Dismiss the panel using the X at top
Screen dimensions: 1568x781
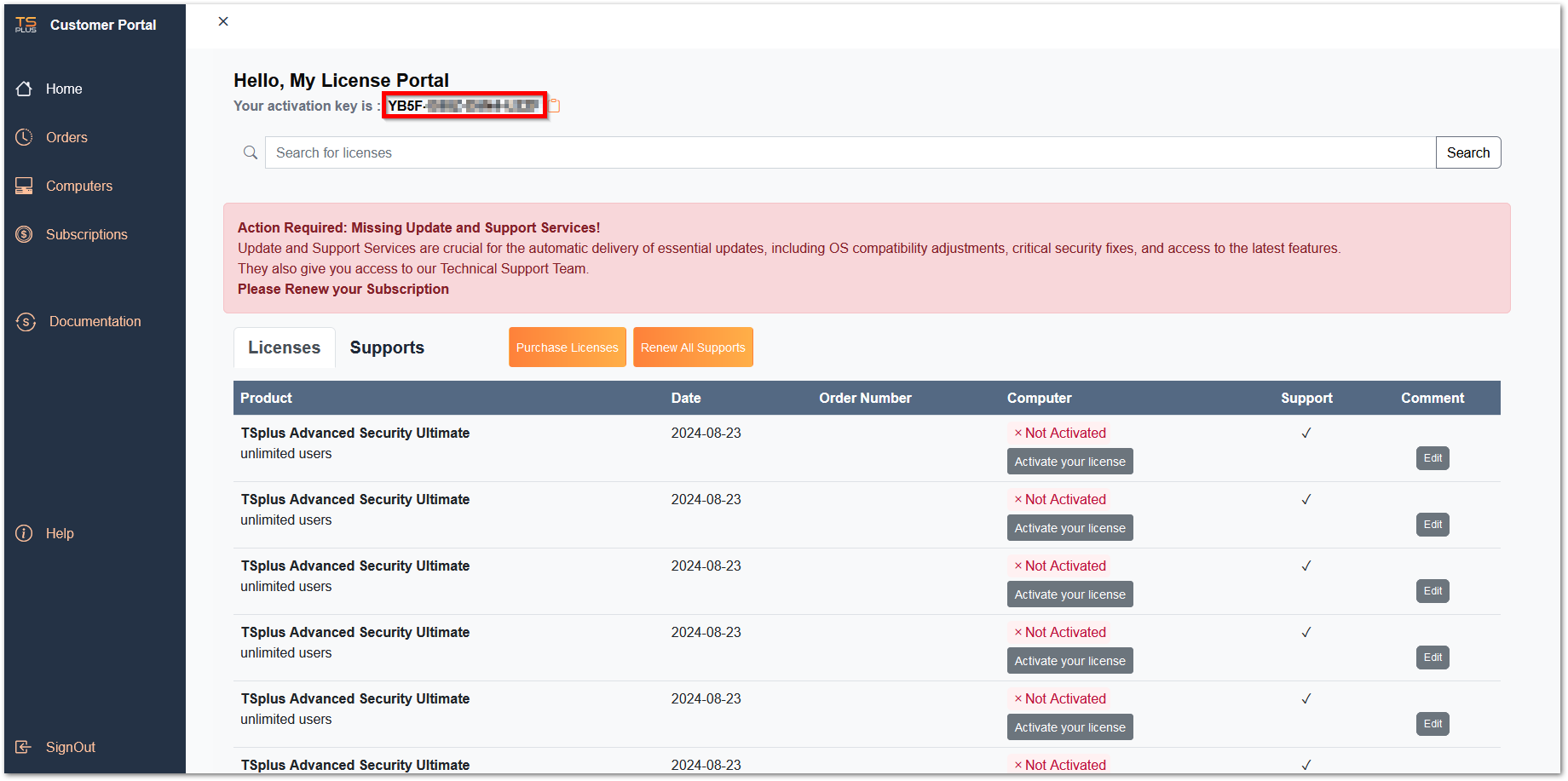click(x=222, y=21)
